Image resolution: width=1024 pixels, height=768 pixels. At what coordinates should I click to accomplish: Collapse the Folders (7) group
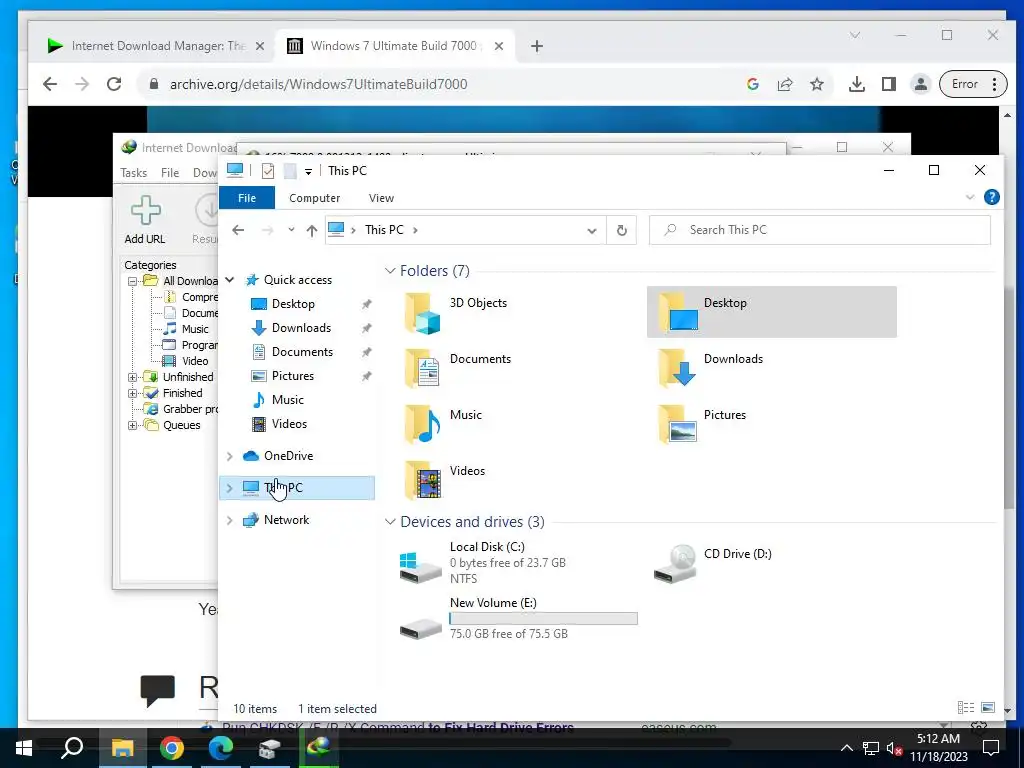coord(390,270)
